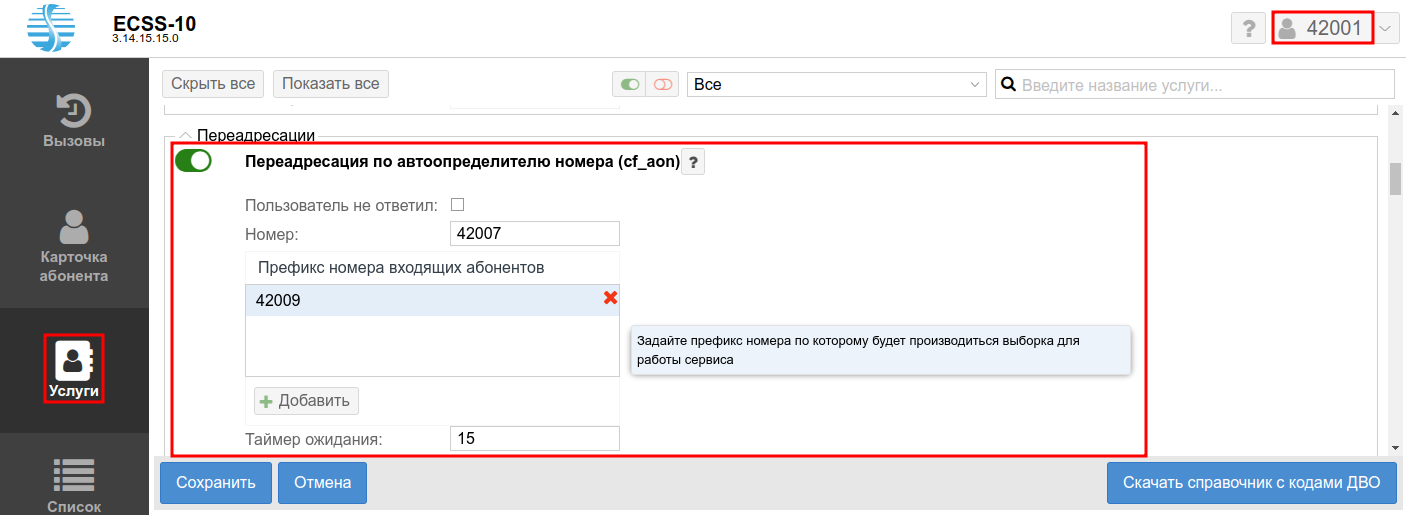1406x515 pixels.
Task: Click the Номер input field
Action: coord(534,234)
